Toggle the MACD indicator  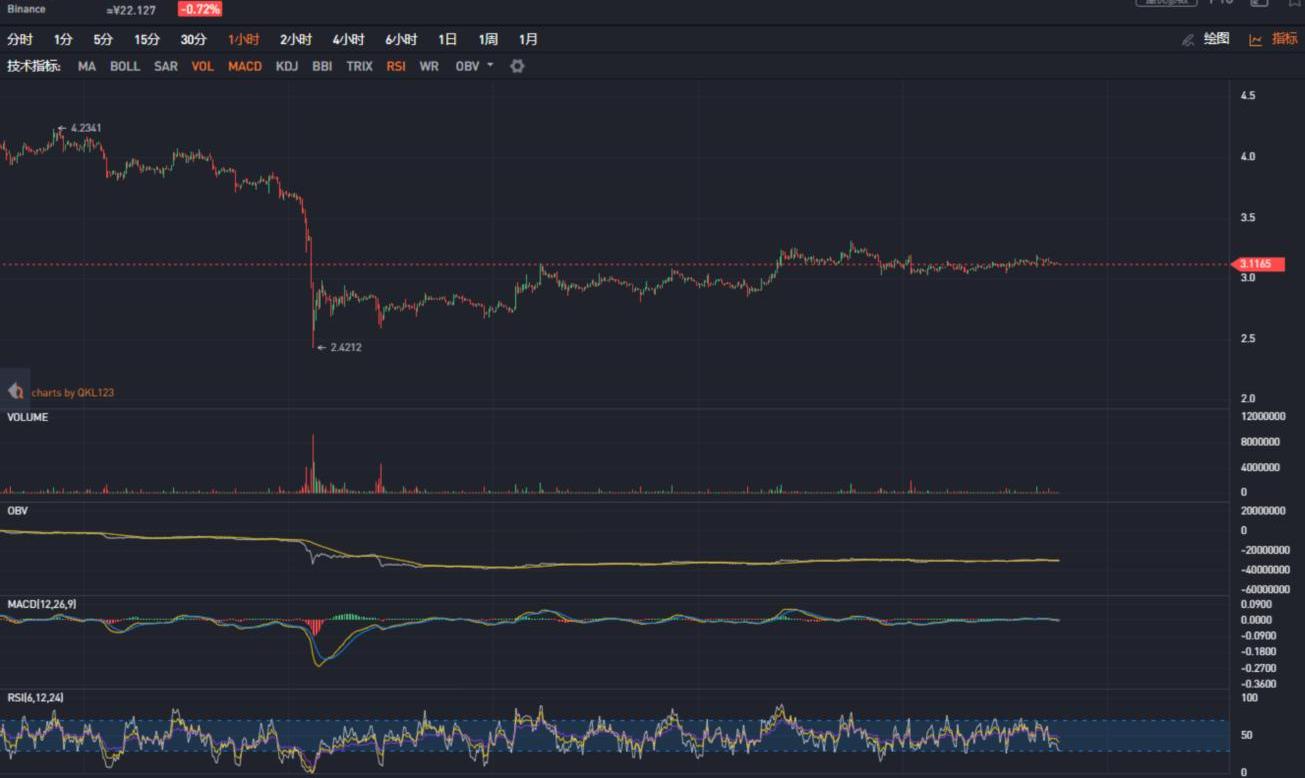point(244,66)
